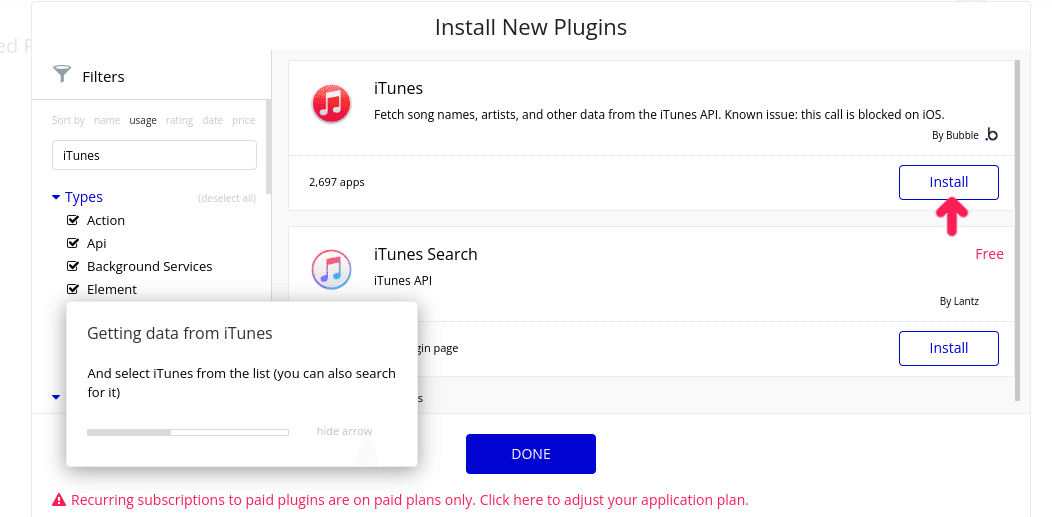Toggle the Element type checkbox

coord(73,289)
